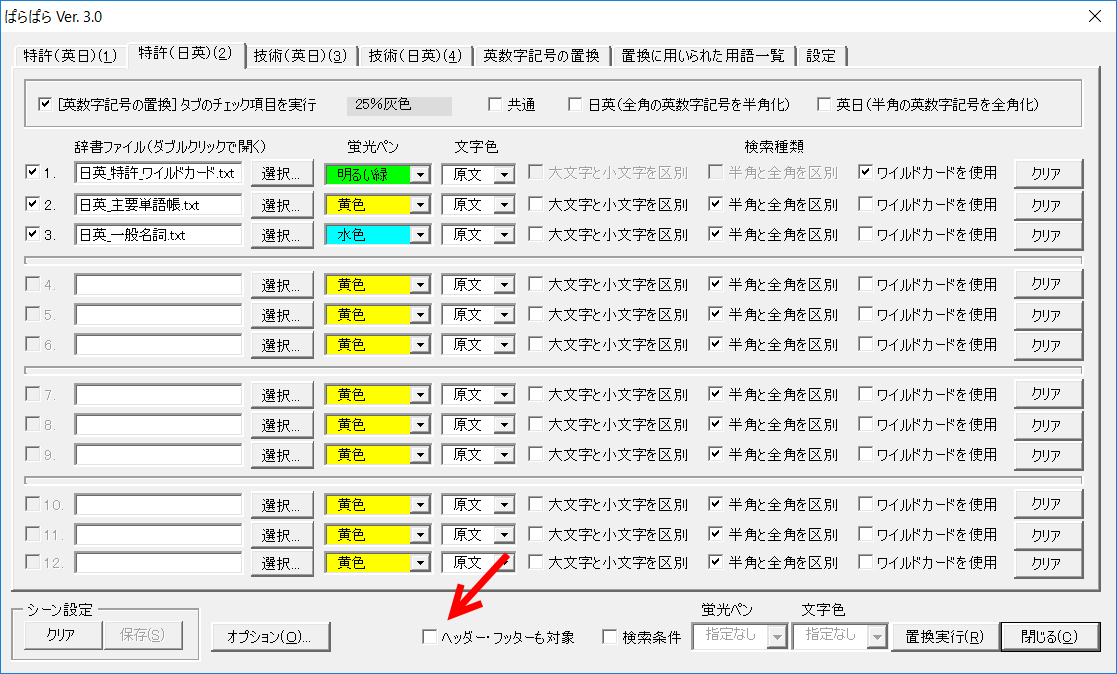Click 選択... button for dictionary row 1

281,174
